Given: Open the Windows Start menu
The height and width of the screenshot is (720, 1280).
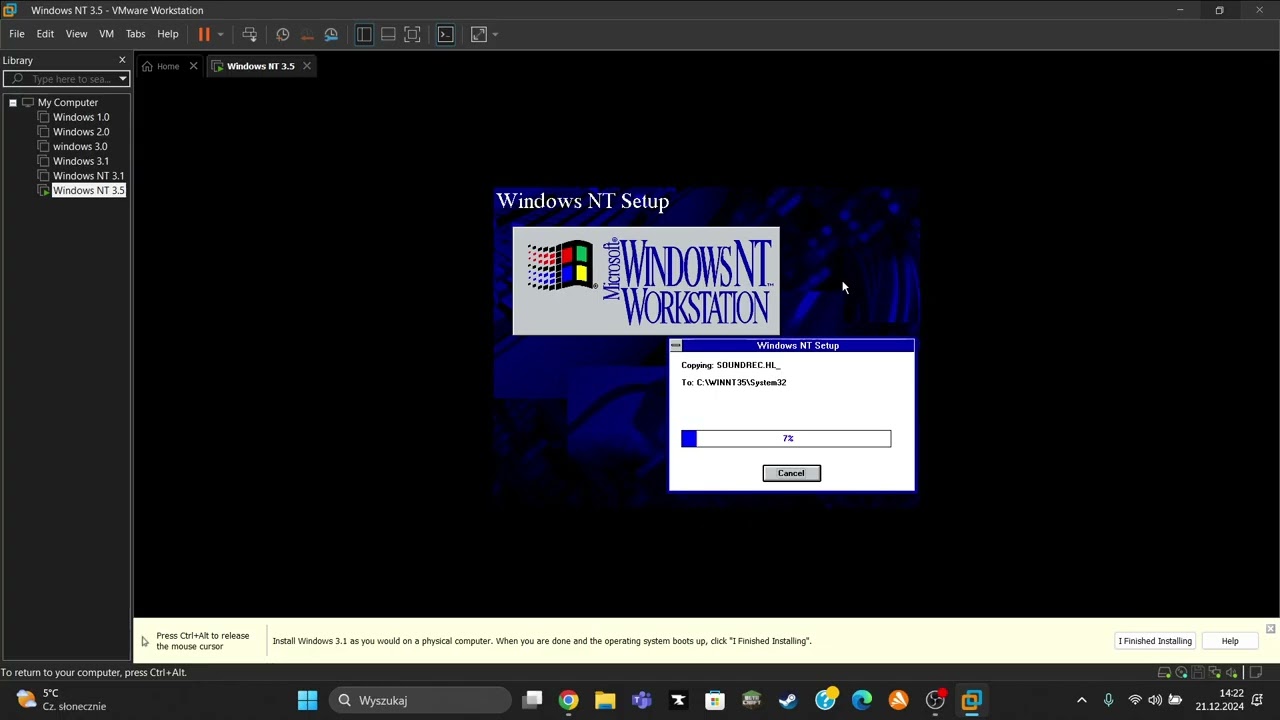Looking at the screenshot, I should click(x=307, y=700).
